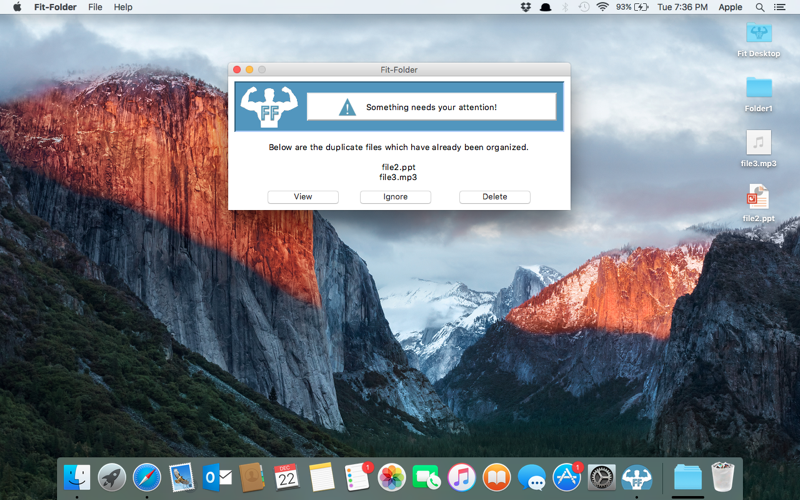Close the Fit-Folder window
This screenshot has width=800, height=500.
click(x=237, y=69)
